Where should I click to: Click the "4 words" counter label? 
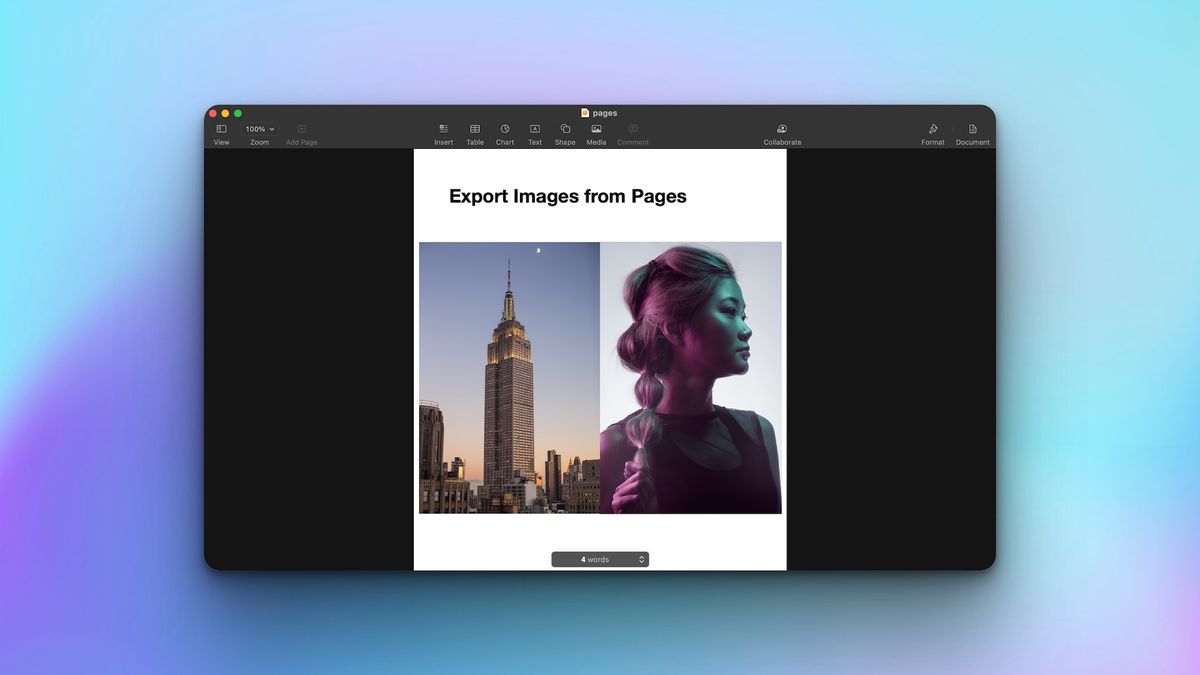pos(595,560)
